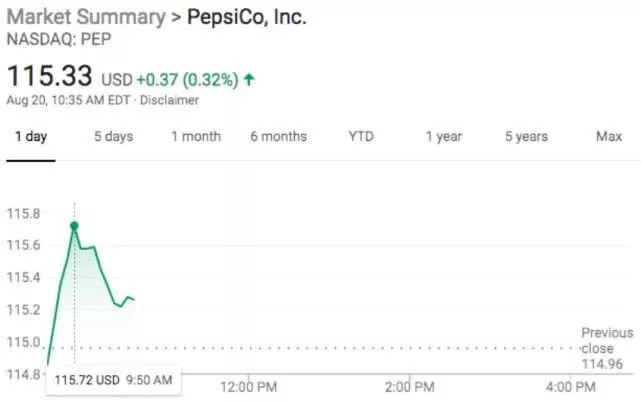The height and width of the screenshot is (403, 641).
Task: Click the 12:00 PM time axis label
Action: click(248, 386)
